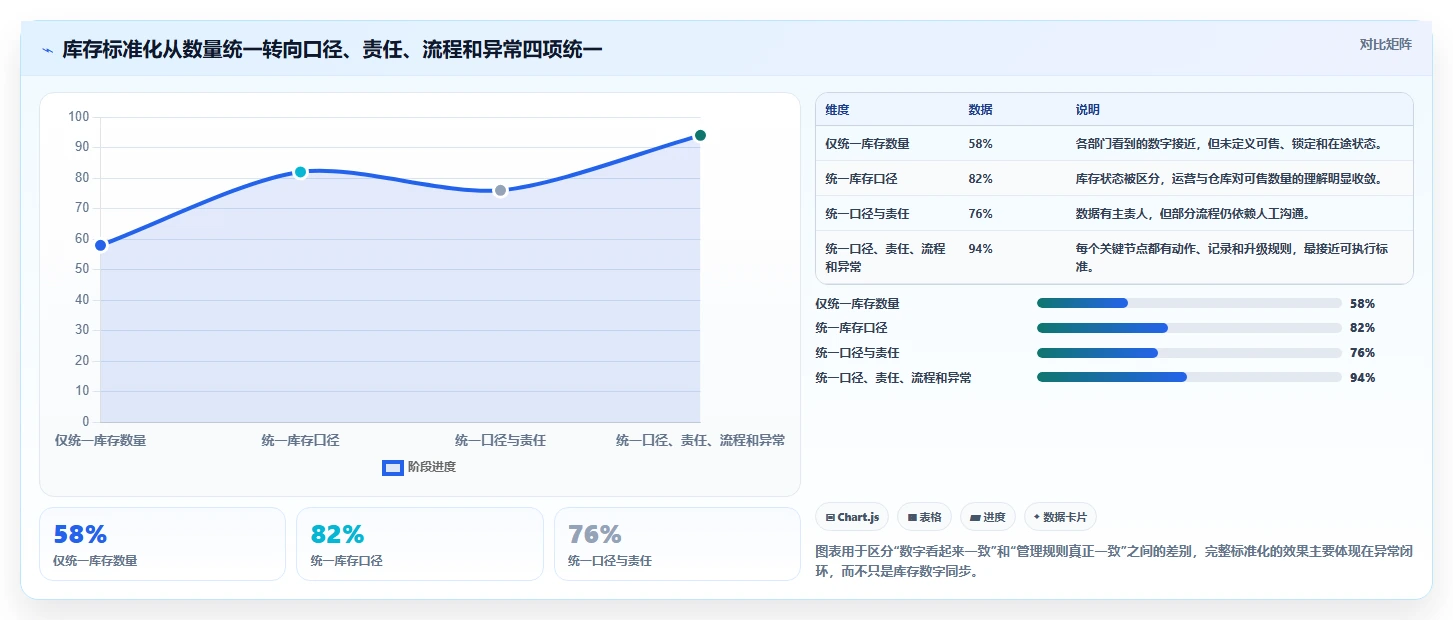
Task: Click the x-axis label 统一口径、责任、流程和异常
Action: click(x=700, y=440)
